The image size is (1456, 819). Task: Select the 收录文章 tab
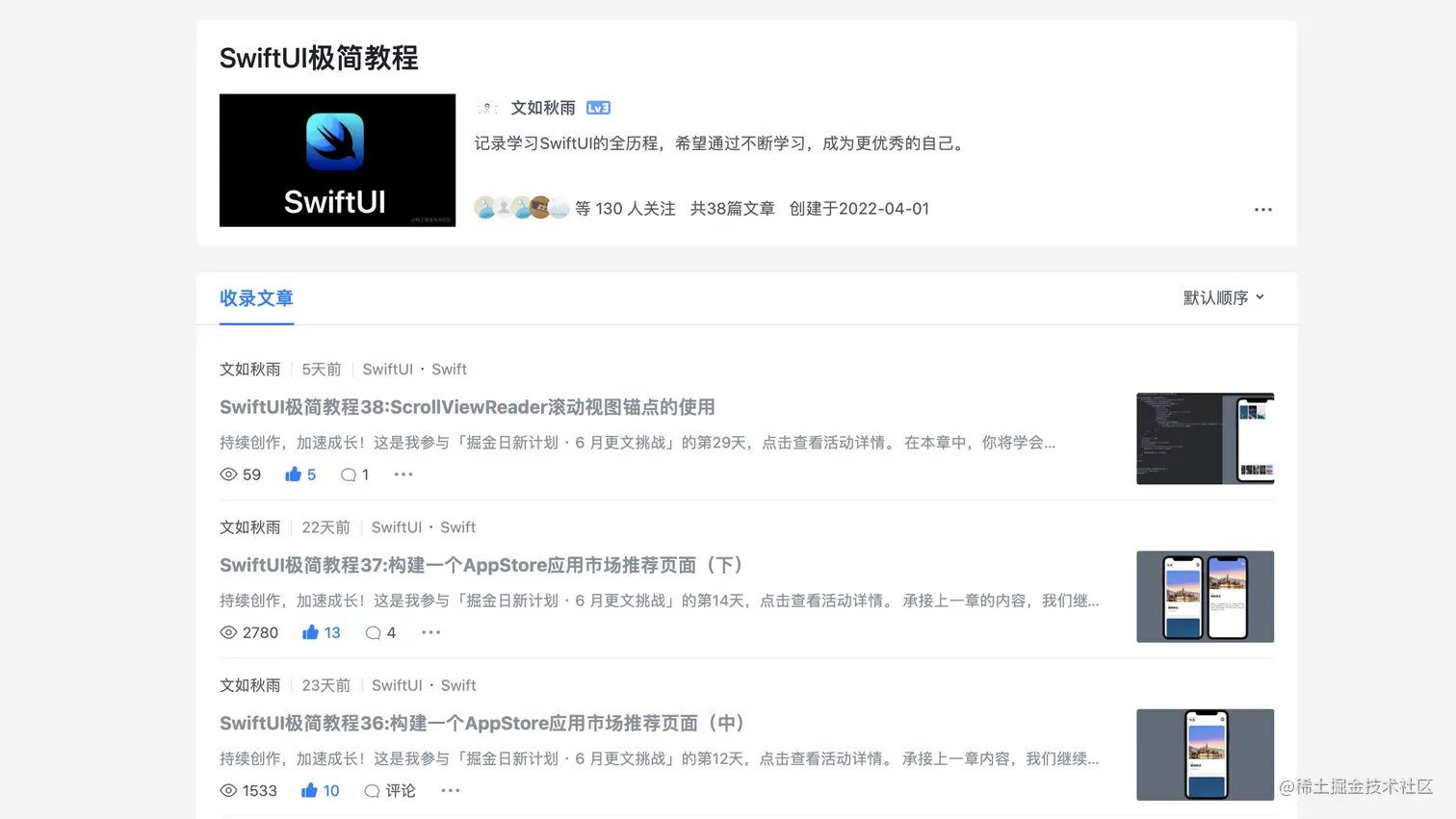tap(256, 298)
